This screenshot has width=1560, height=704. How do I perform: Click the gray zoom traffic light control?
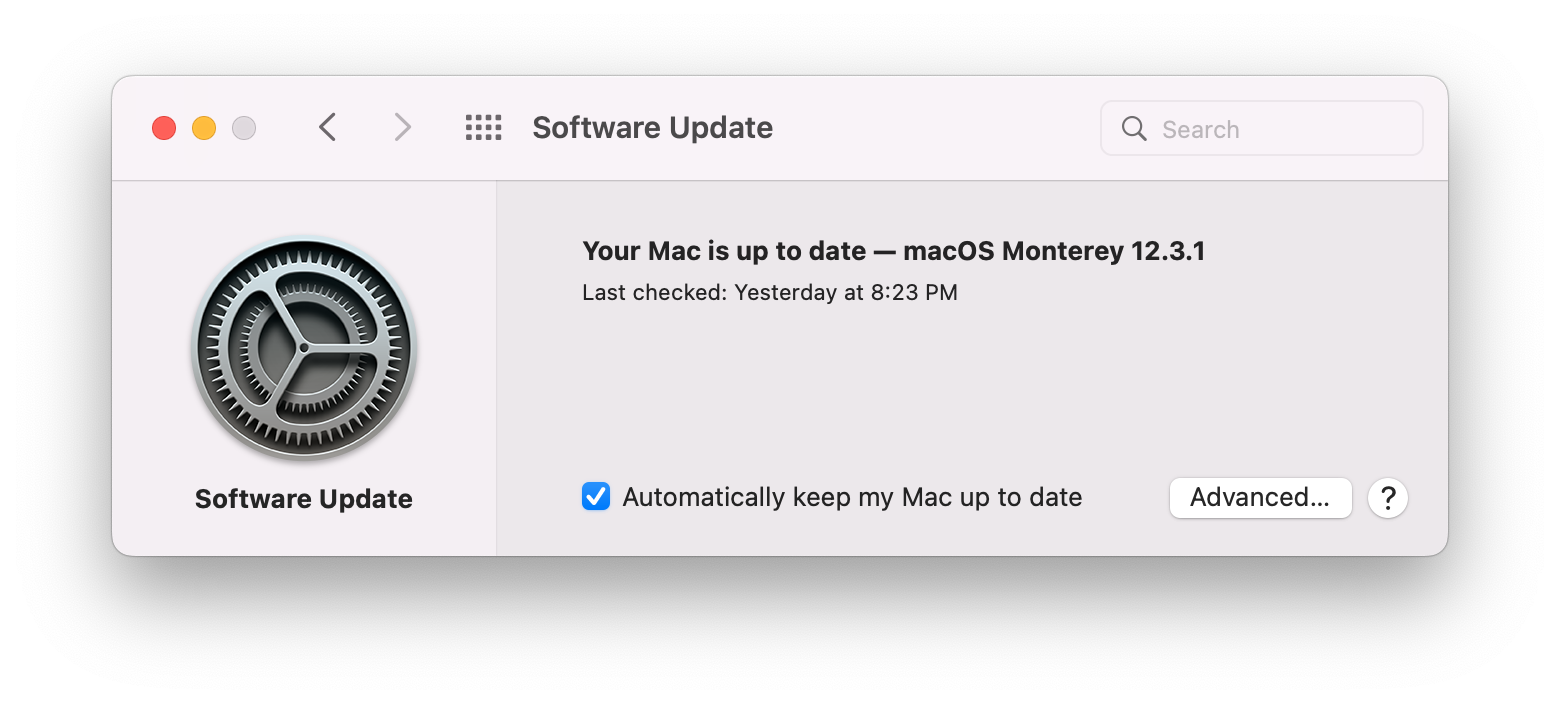click(243, 127)
